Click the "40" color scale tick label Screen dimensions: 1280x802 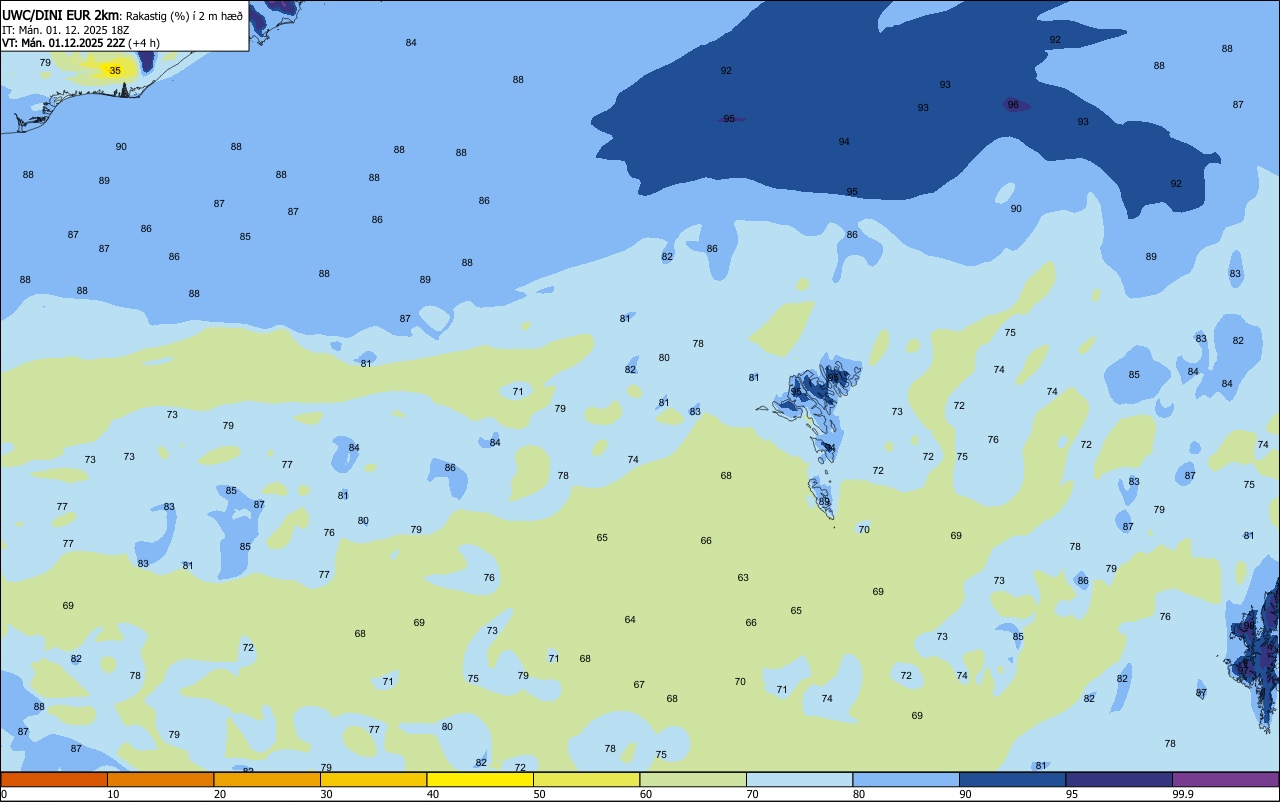pyautogui.click(x=433, y=794)
